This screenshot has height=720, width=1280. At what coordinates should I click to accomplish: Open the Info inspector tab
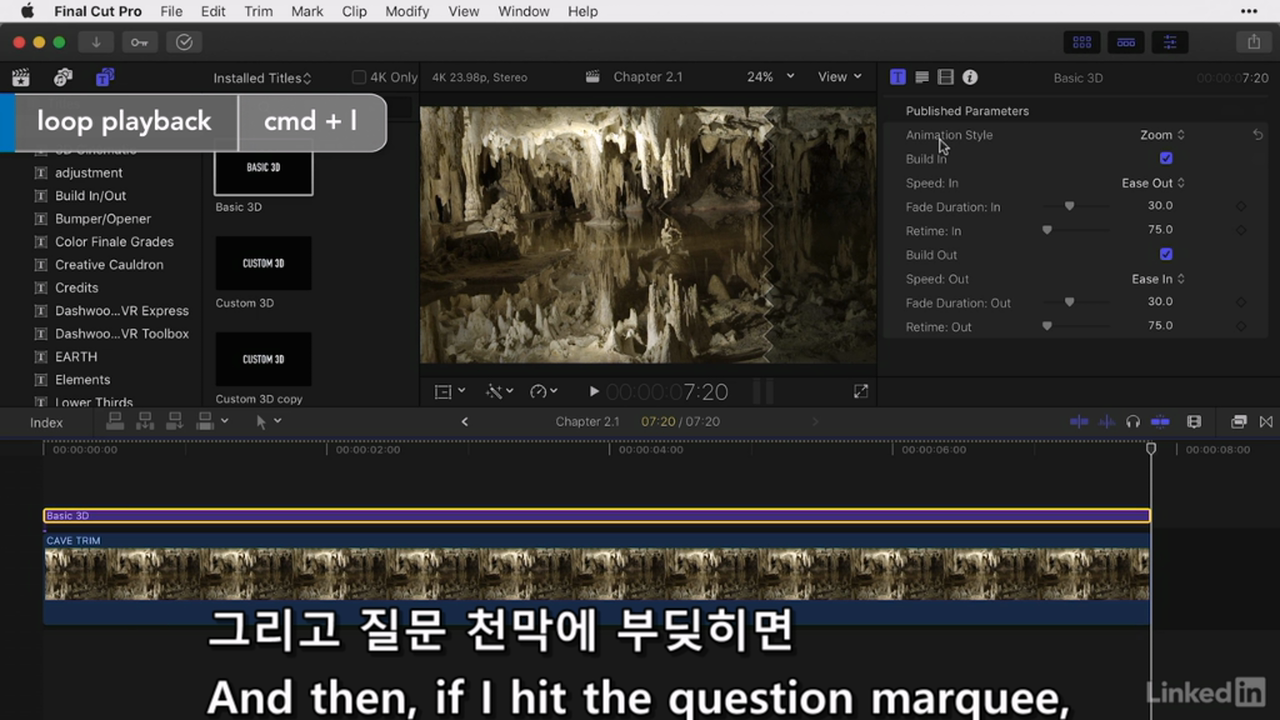click(970, 77)
